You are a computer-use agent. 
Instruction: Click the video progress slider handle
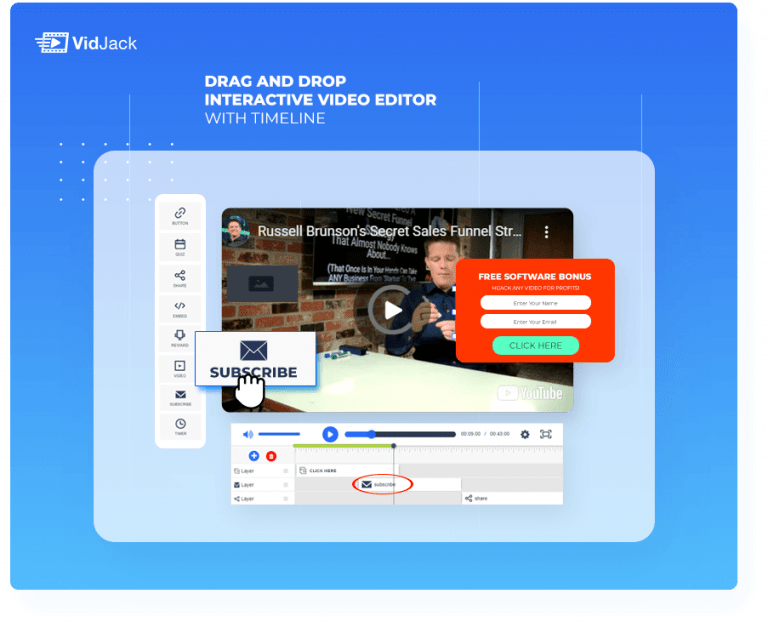tap(372, 434)
